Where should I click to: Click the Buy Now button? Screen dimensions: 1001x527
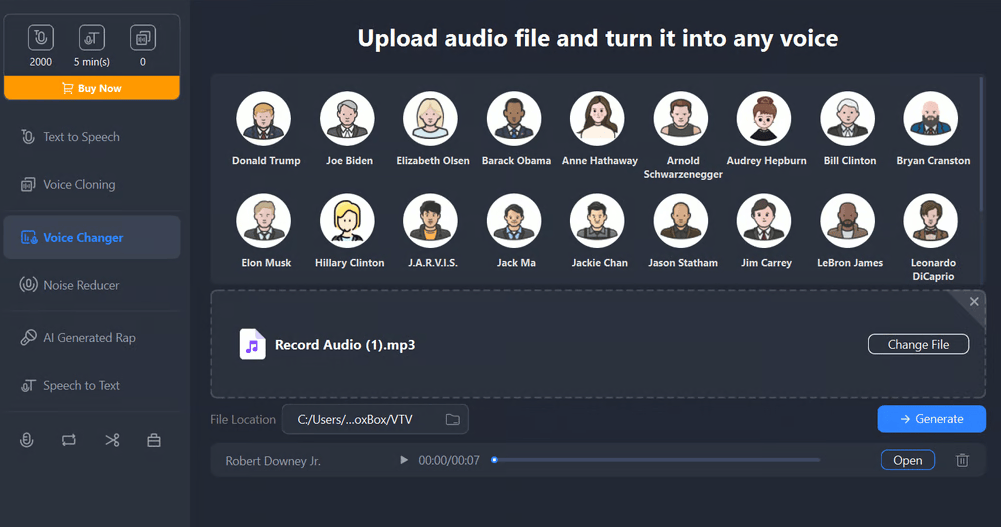tap(92, 88)
